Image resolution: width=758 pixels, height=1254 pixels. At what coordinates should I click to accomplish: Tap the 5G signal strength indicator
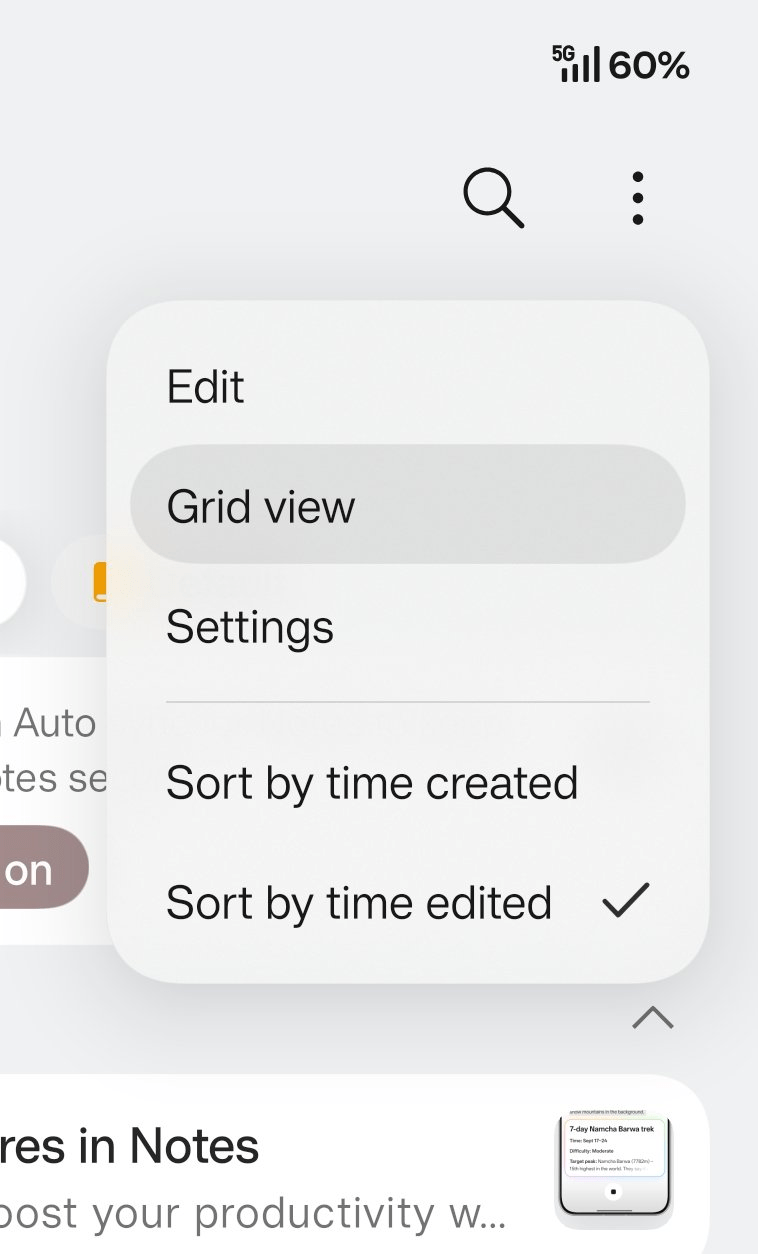coord(577,64)
